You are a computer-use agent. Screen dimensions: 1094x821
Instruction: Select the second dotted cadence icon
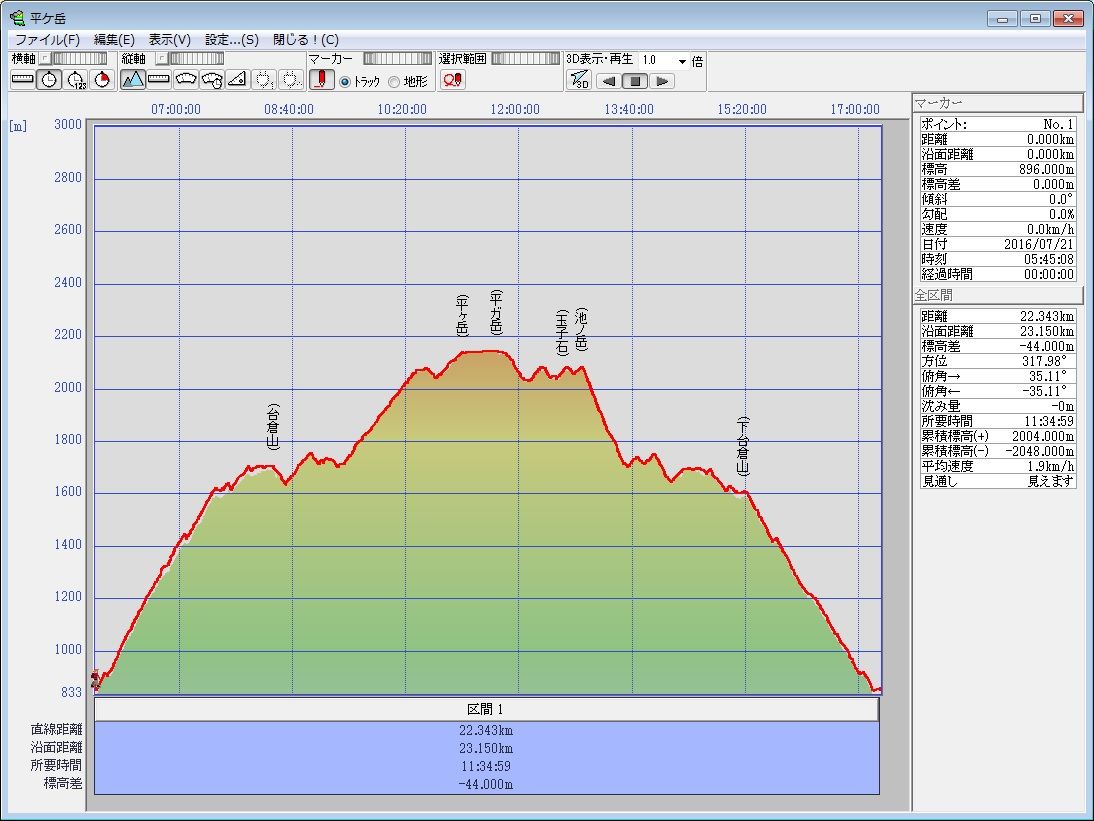click(290, 80)
